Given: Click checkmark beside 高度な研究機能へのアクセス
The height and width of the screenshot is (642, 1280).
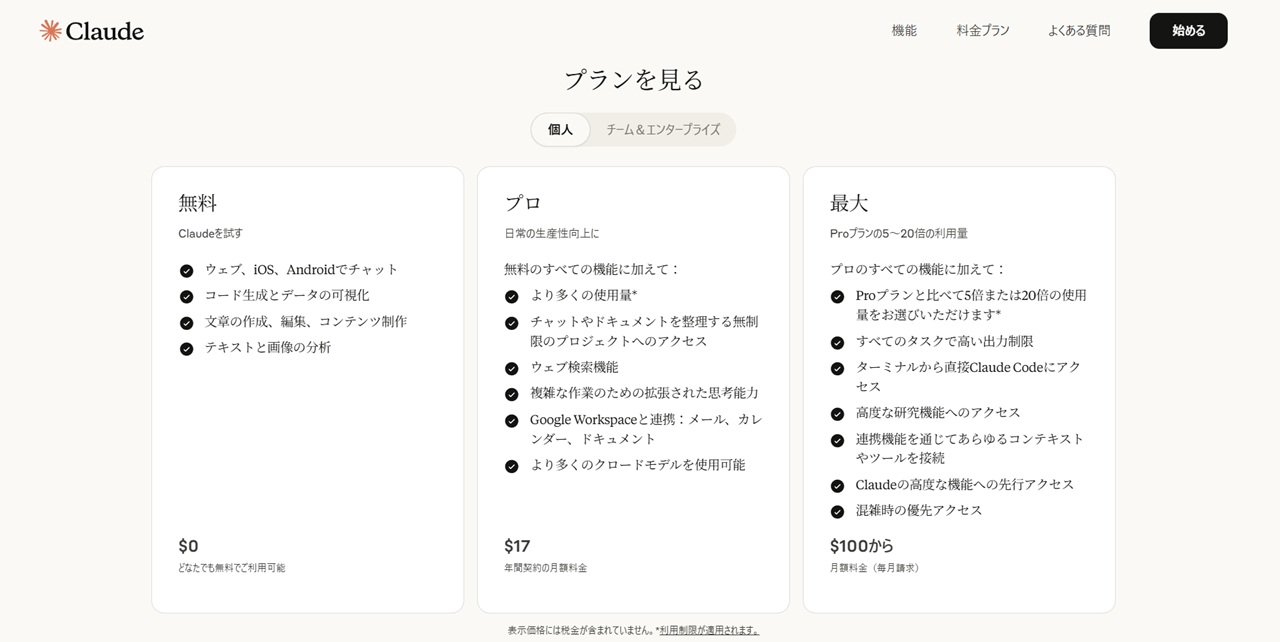Looking at the screenshot, I should coord(837,414).
